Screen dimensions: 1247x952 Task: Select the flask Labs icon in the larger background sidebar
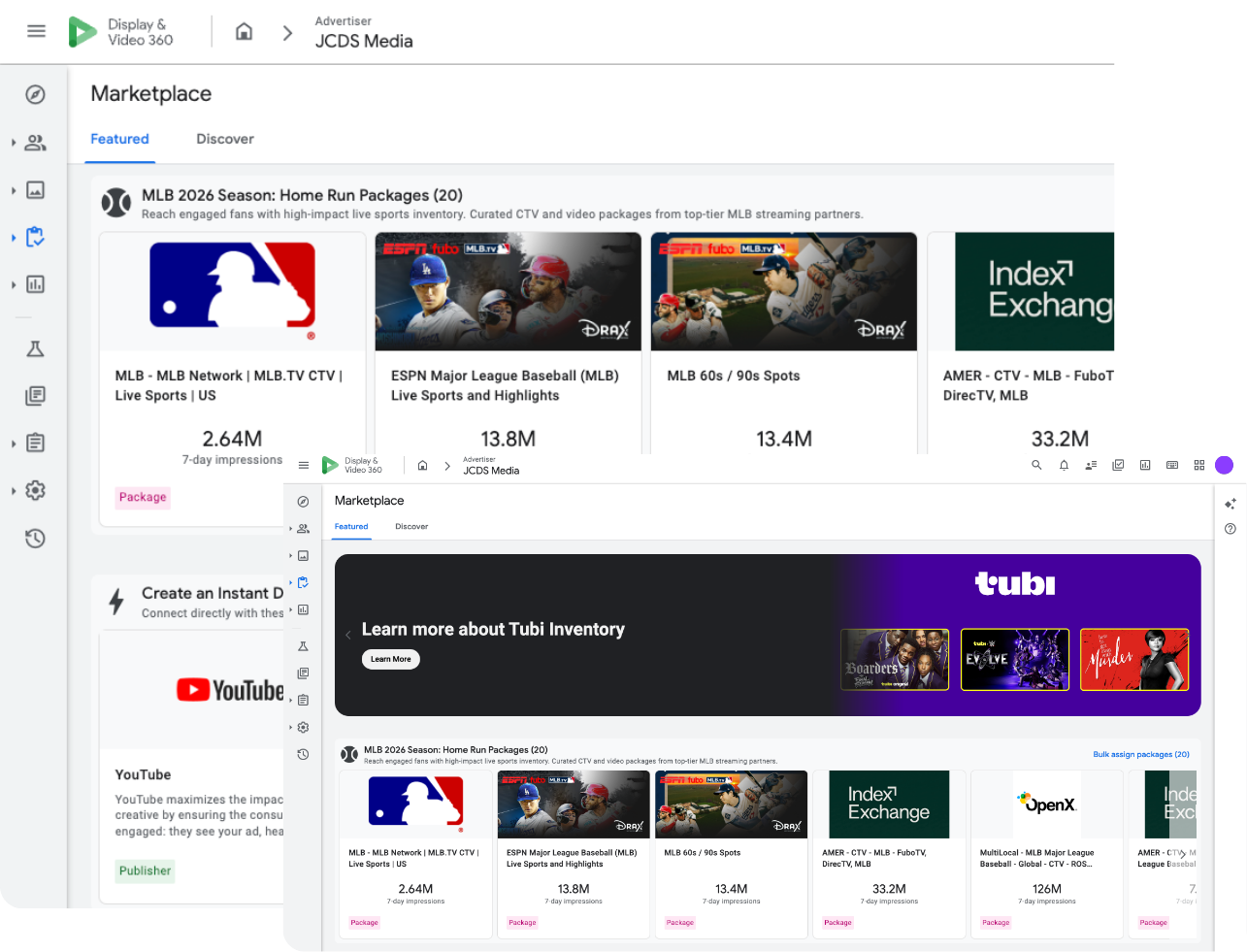[x=35, y=348]
